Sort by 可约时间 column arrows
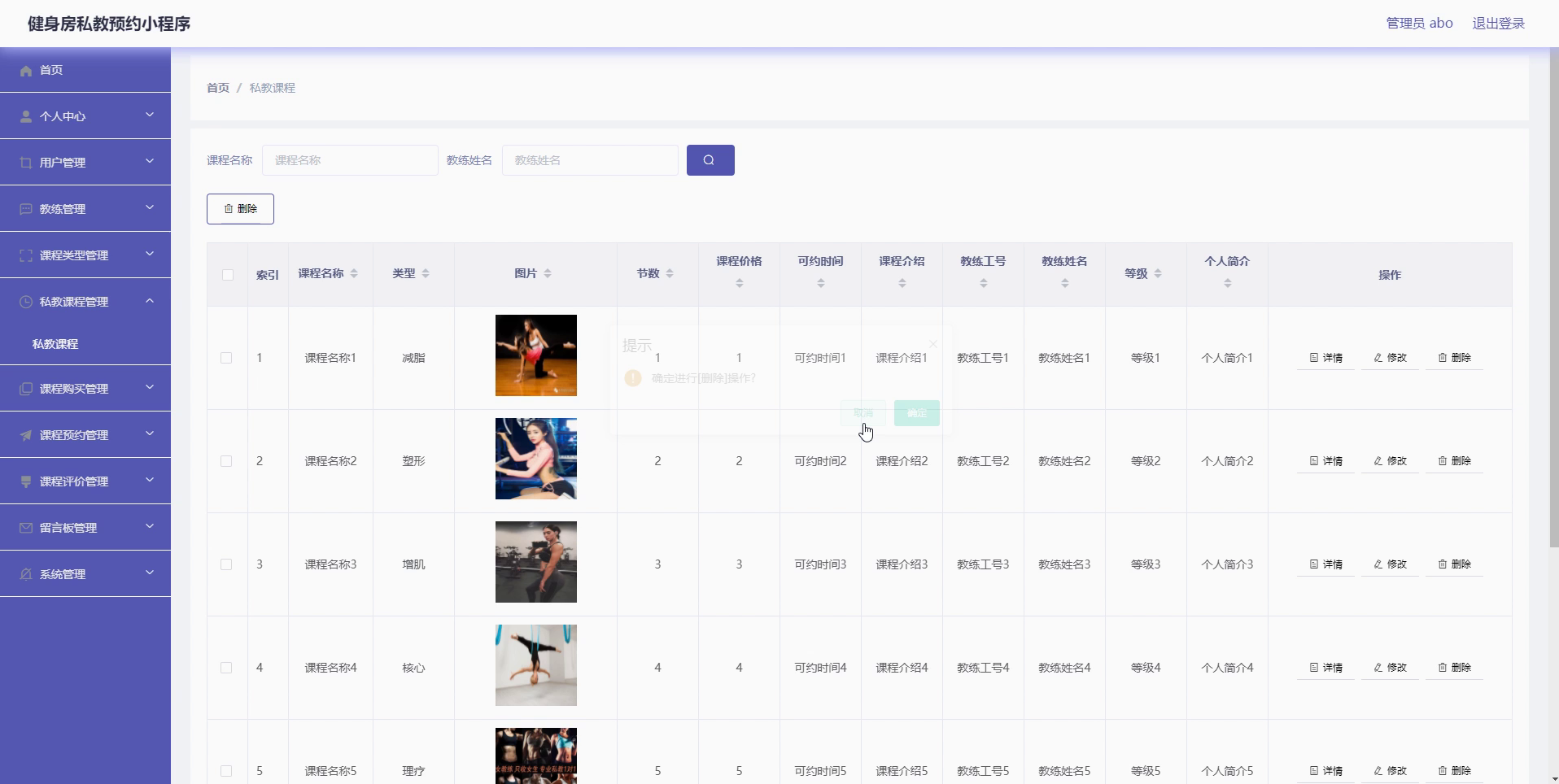This screenshot has width=1559, height=784. pos(821,283)
